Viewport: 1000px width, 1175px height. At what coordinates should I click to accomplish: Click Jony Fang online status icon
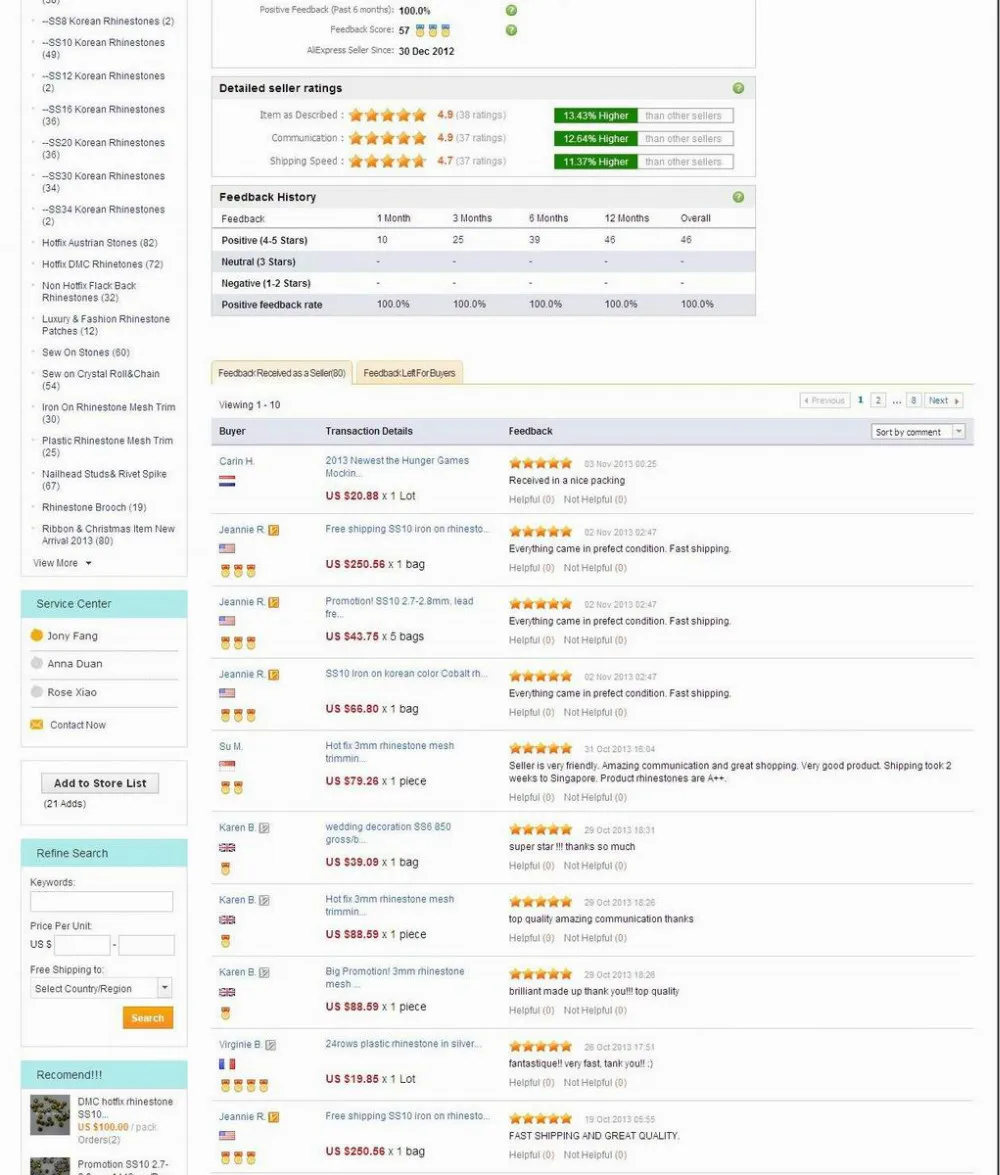tap(37, 635)
